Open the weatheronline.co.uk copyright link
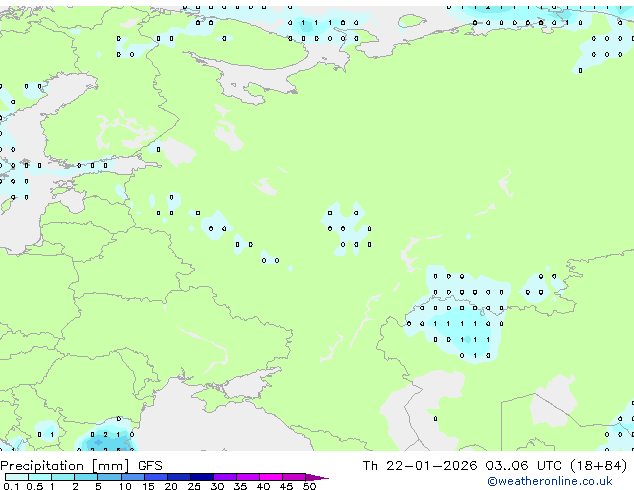The height and width of the screenshot is (490, 634). 550,481
